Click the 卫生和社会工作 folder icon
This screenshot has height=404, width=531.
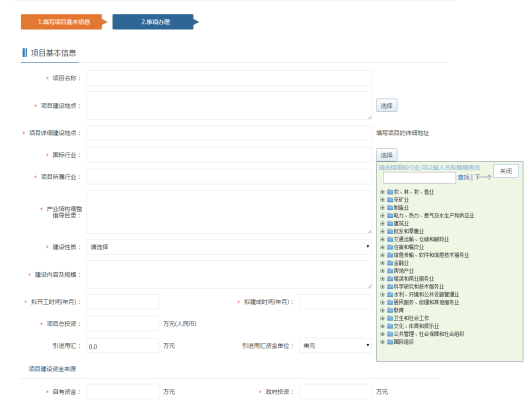click(x=390, y=318)
